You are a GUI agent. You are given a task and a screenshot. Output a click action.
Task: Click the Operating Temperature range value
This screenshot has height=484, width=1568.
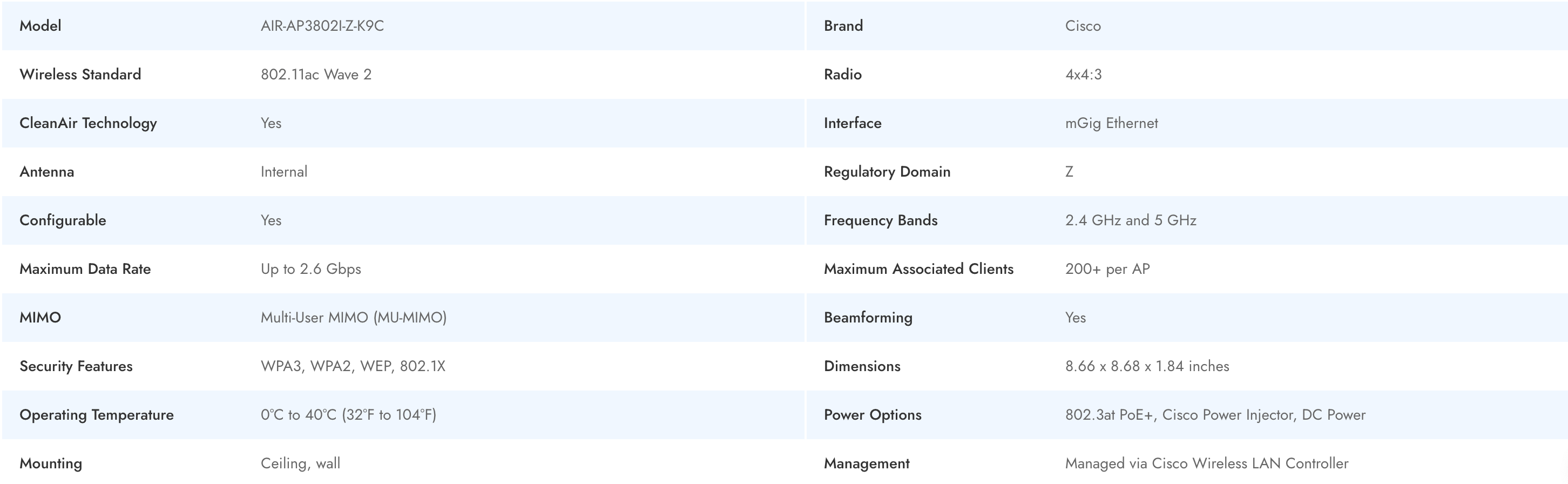(348, 415)
